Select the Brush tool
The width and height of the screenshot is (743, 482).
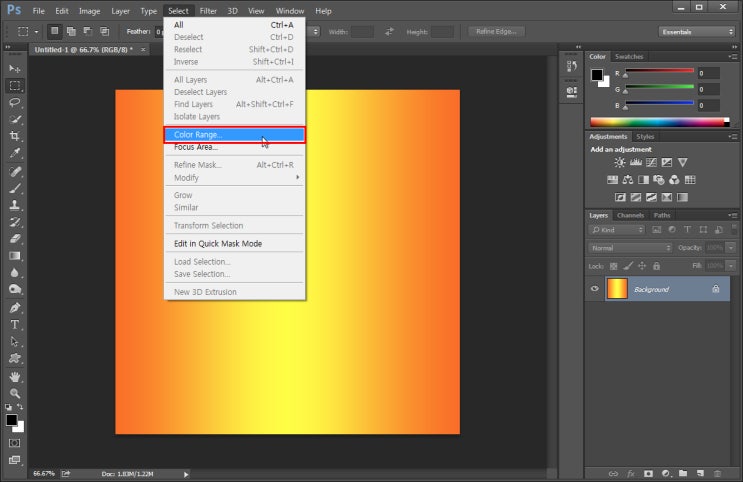tap(15, 188)
